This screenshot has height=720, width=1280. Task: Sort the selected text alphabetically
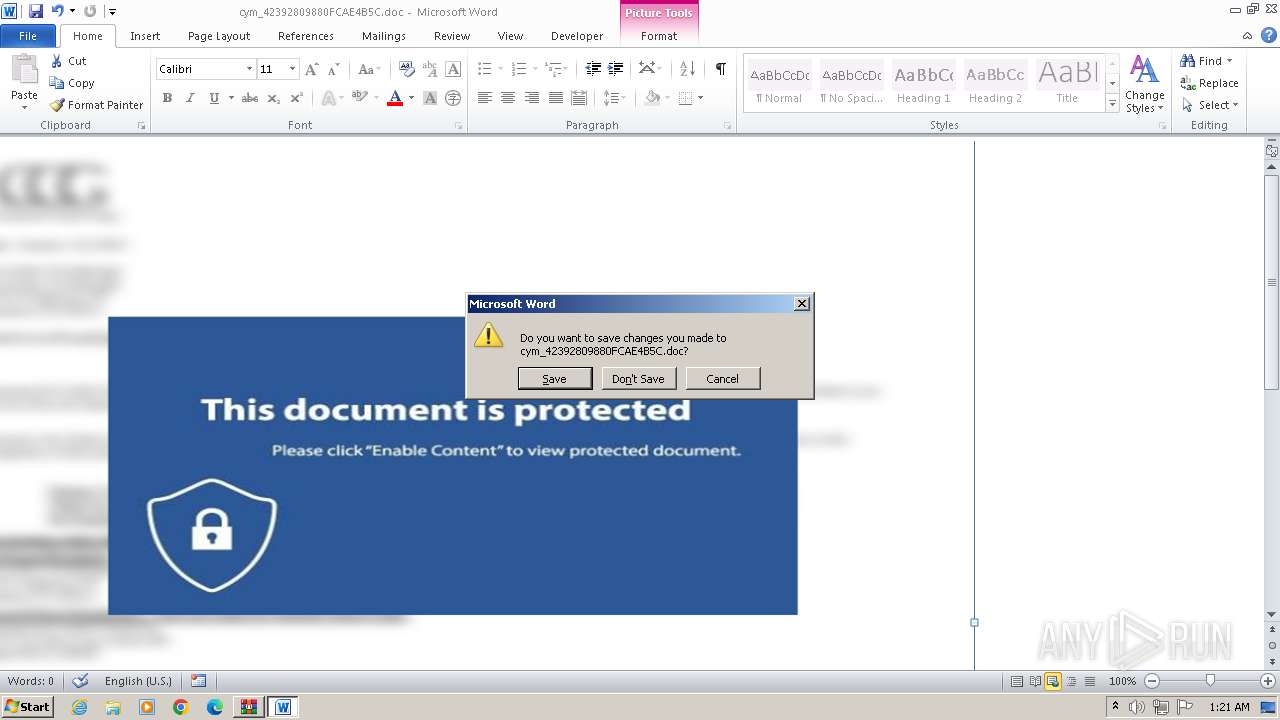[x=687, y=69]
